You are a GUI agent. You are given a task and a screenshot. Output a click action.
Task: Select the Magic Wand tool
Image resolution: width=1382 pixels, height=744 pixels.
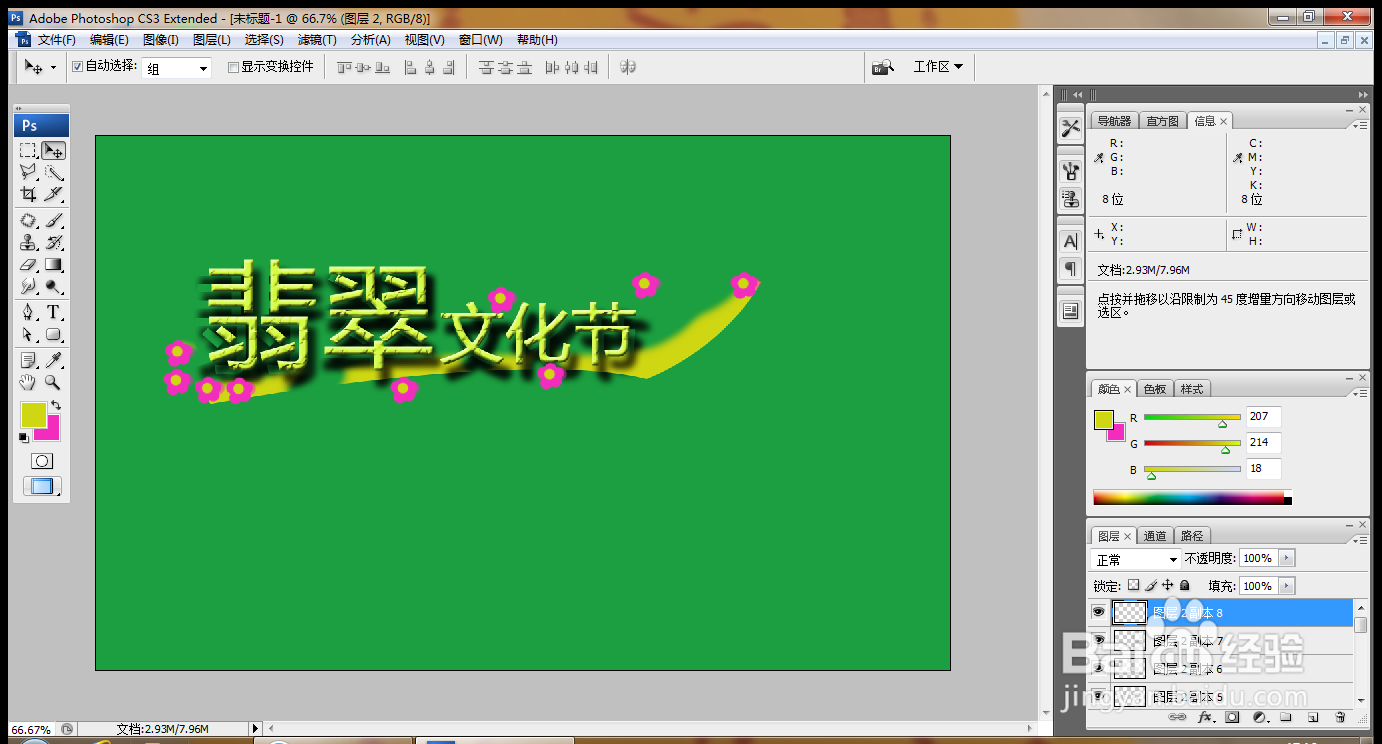54,172
